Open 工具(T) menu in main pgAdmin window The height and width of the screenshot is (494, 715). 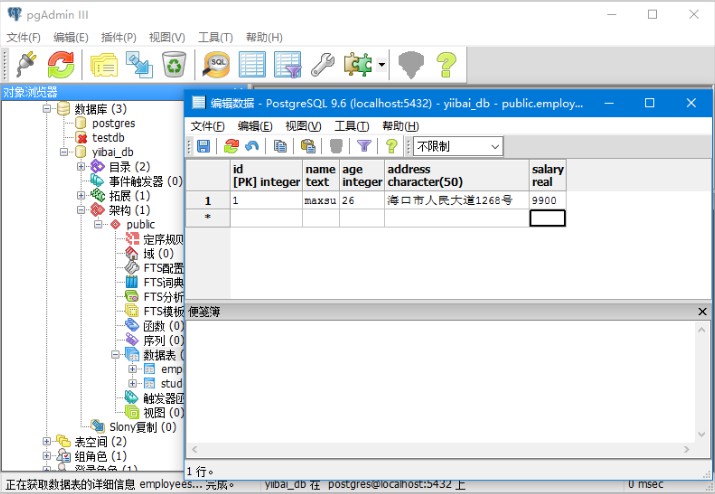click(x=215, y=37)
